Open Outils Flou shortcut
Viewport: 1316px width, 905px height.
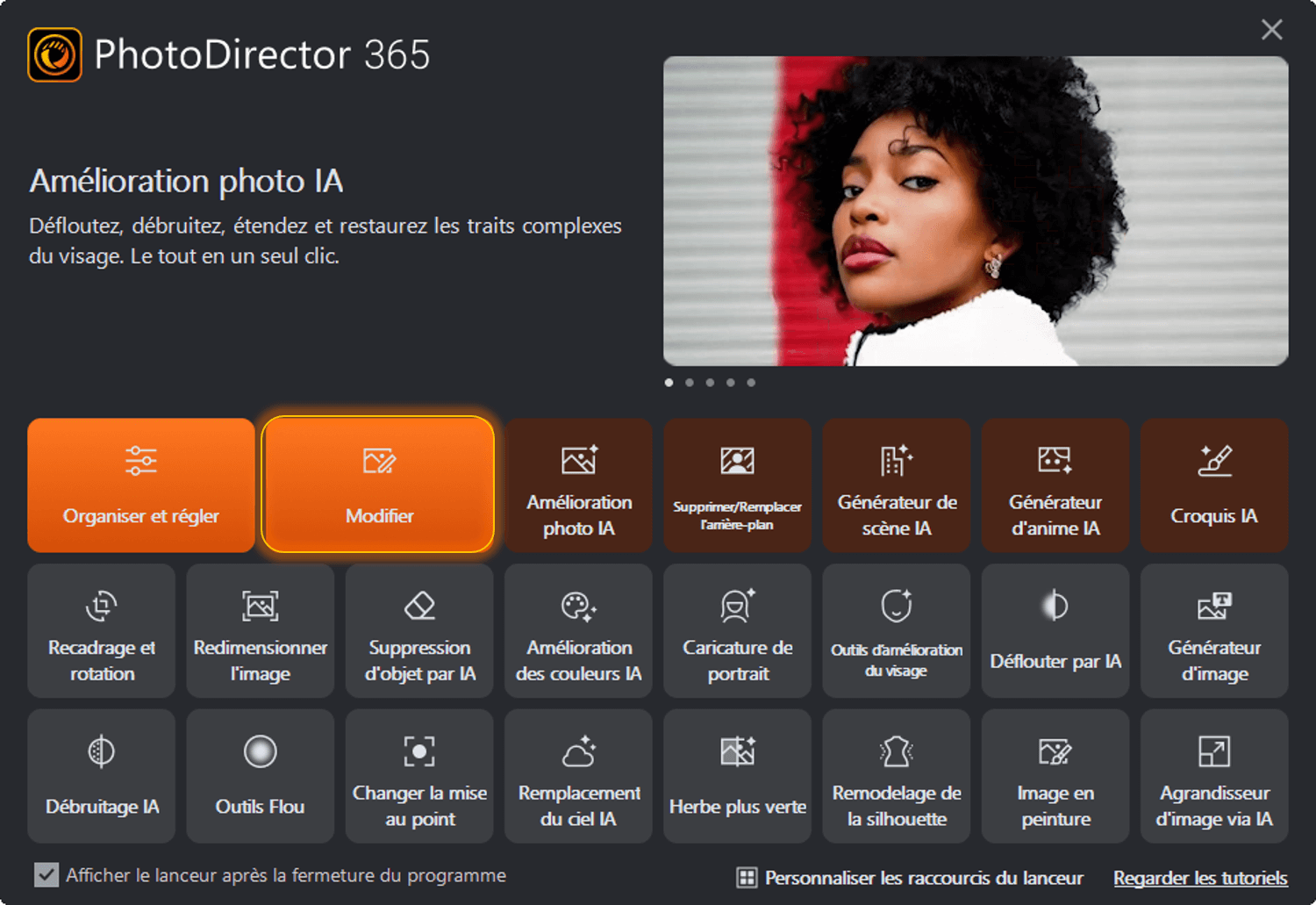pos(261,776)
